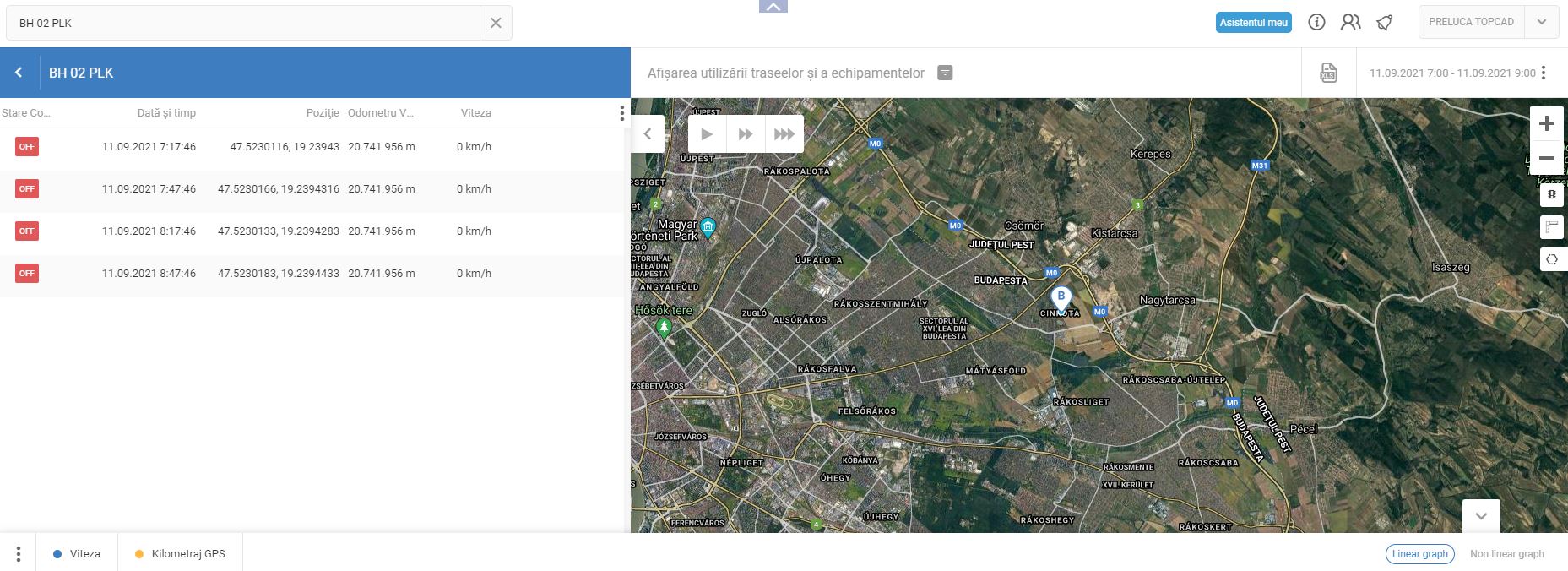Image resolution: width=1568 pixels, height=571 pixels.
Task: Toggle the Kilometraj GPS graph series
Action: pos(180,554)
